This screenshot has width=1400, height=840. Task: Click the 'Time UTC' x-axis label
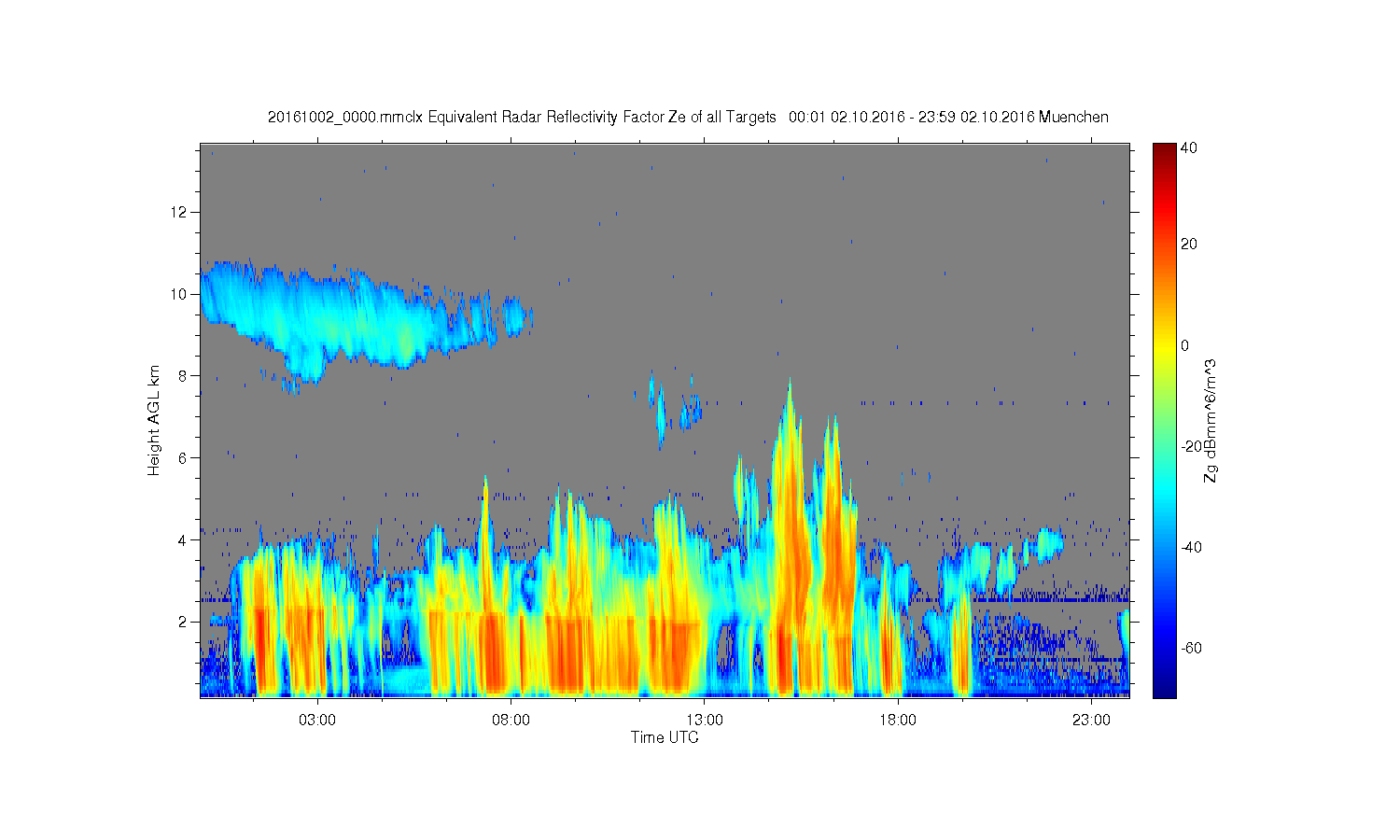click(665, 737)
